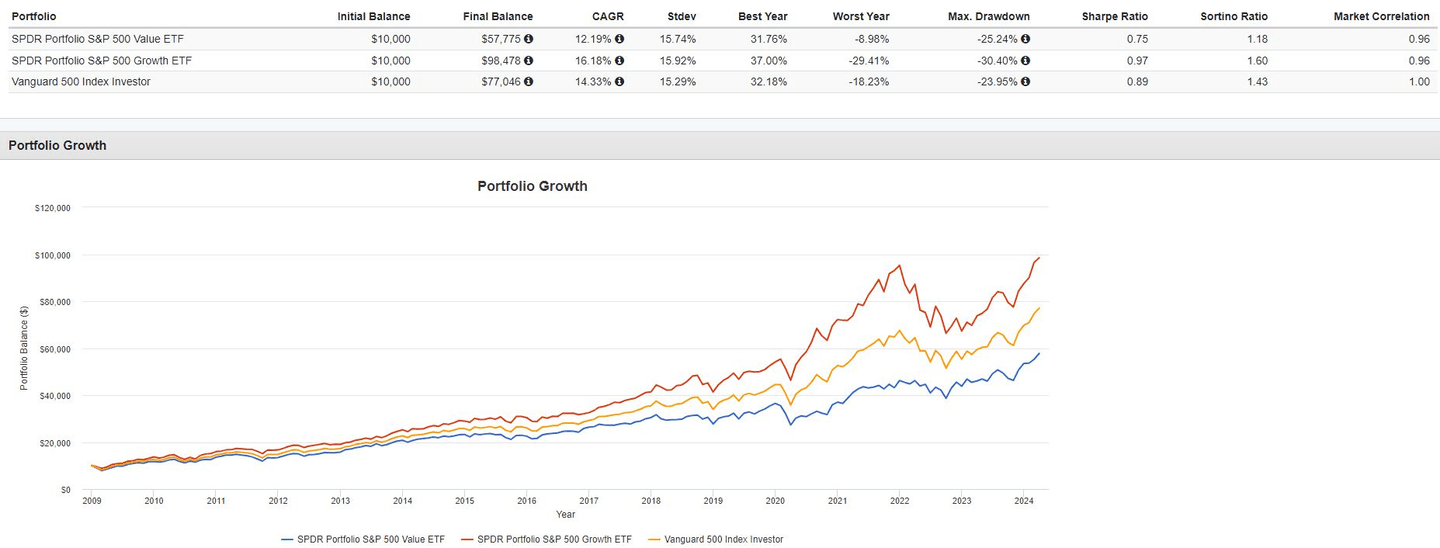Click SPDR Portfolio S&P 500 Growth ETF row name
This screenshot has width=1440, height=548.
coord(102,60)
